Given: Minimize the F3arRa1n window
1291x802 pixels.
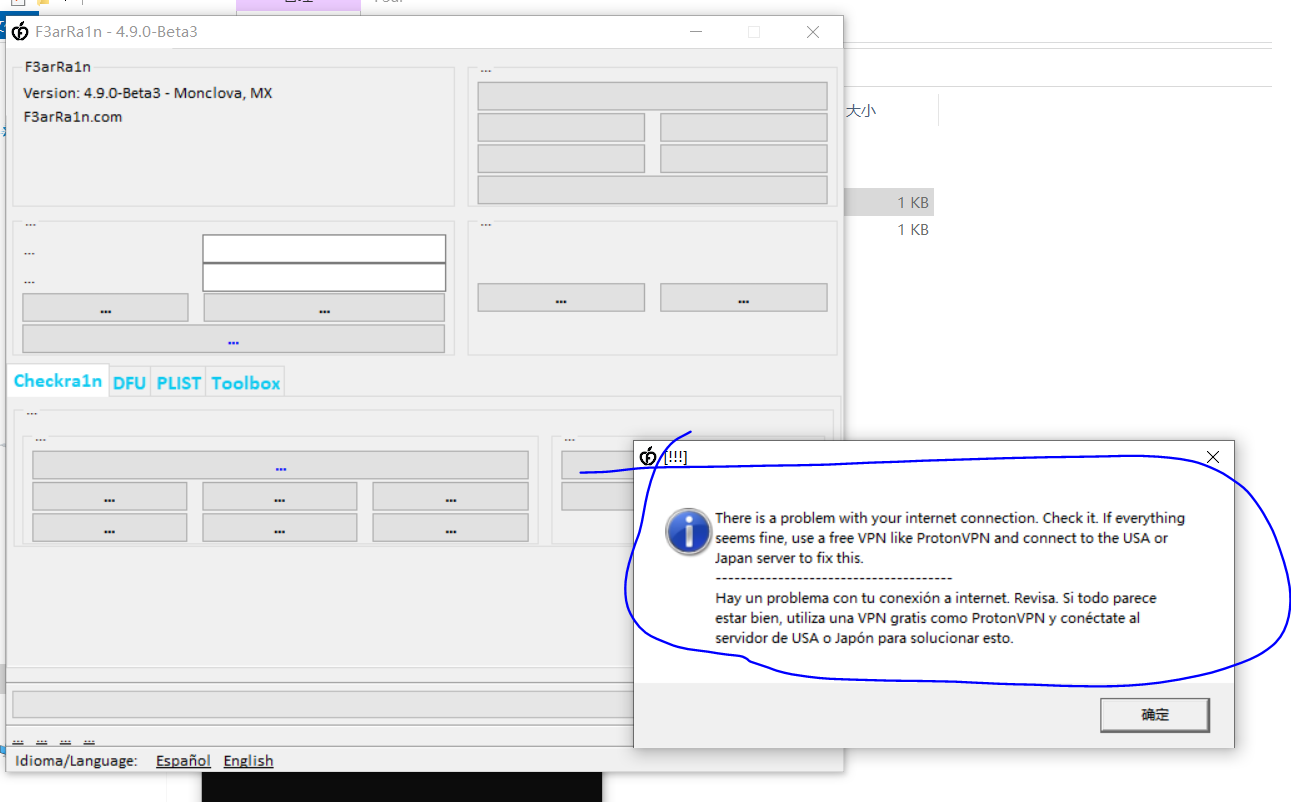Looking at the screenshot, I should (696, 32).
